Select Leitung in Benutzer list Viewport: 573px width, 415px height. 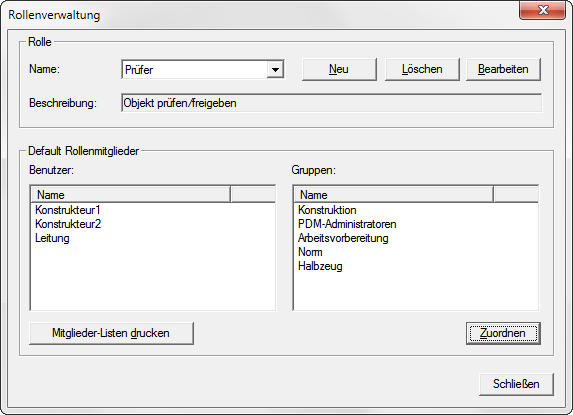(52, 238)
